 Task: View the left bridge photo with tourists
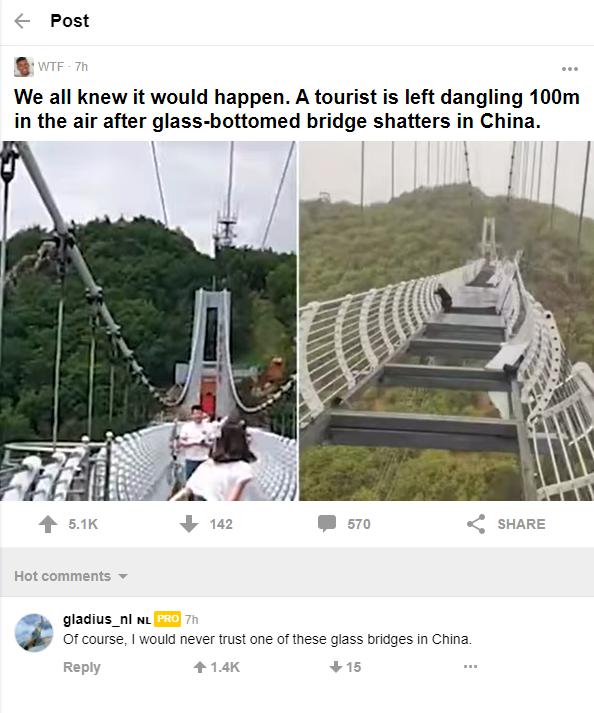[148, 321]
